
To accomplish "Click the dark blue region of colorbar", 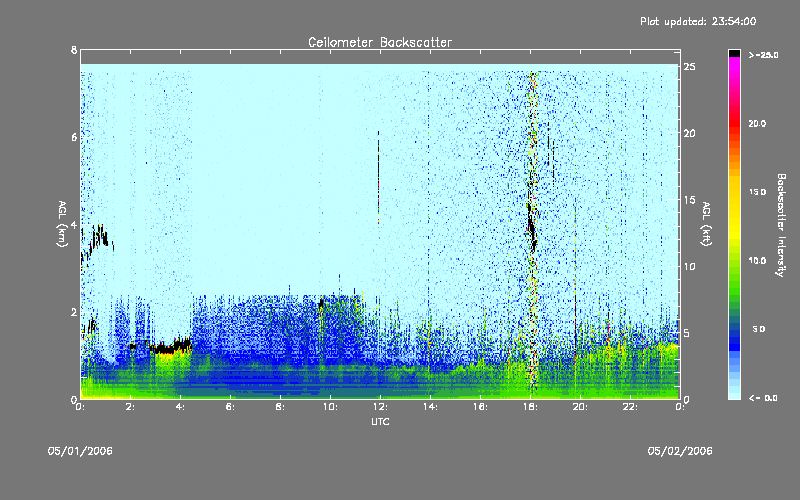I will 734,339.
